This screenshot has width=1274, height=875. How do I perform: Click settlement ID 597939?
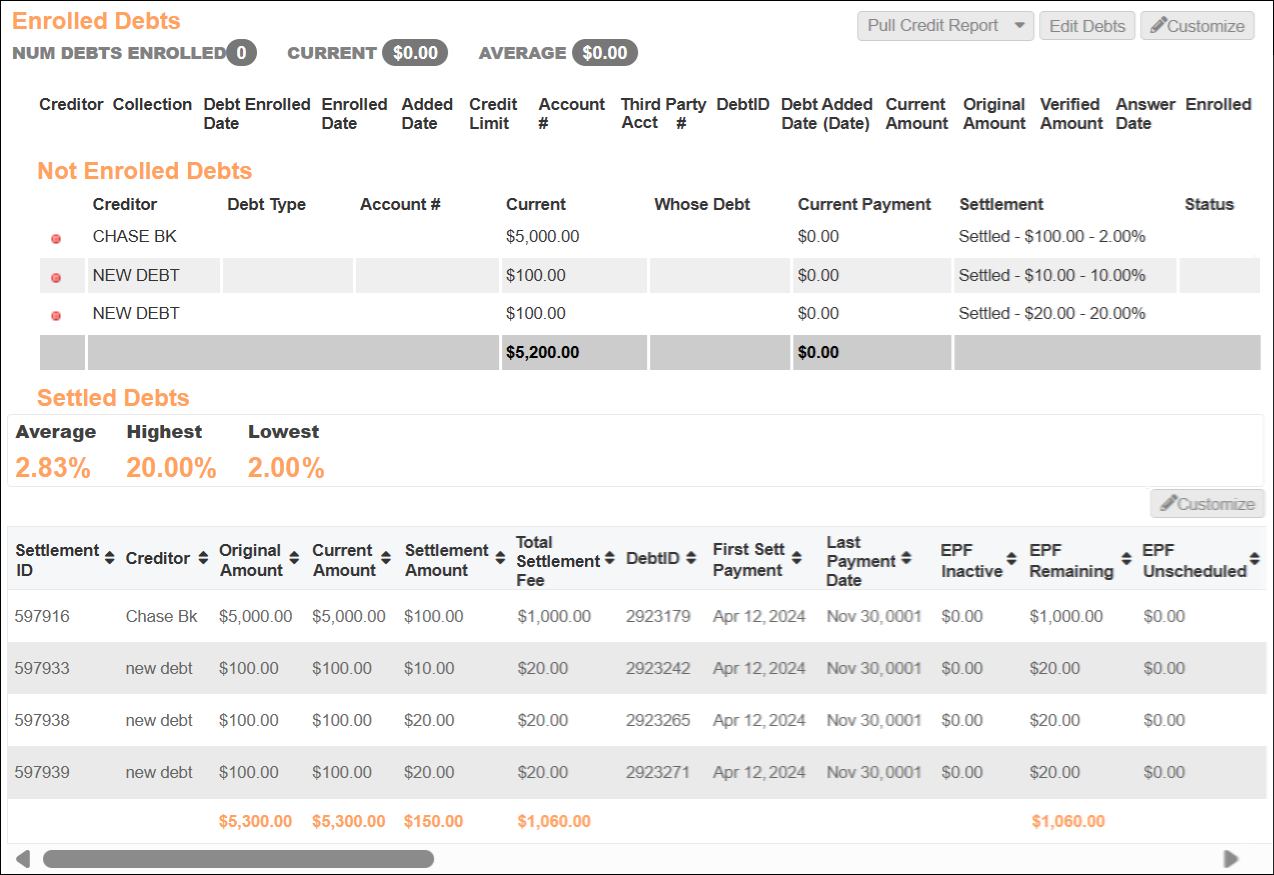(x=42, y=772)
